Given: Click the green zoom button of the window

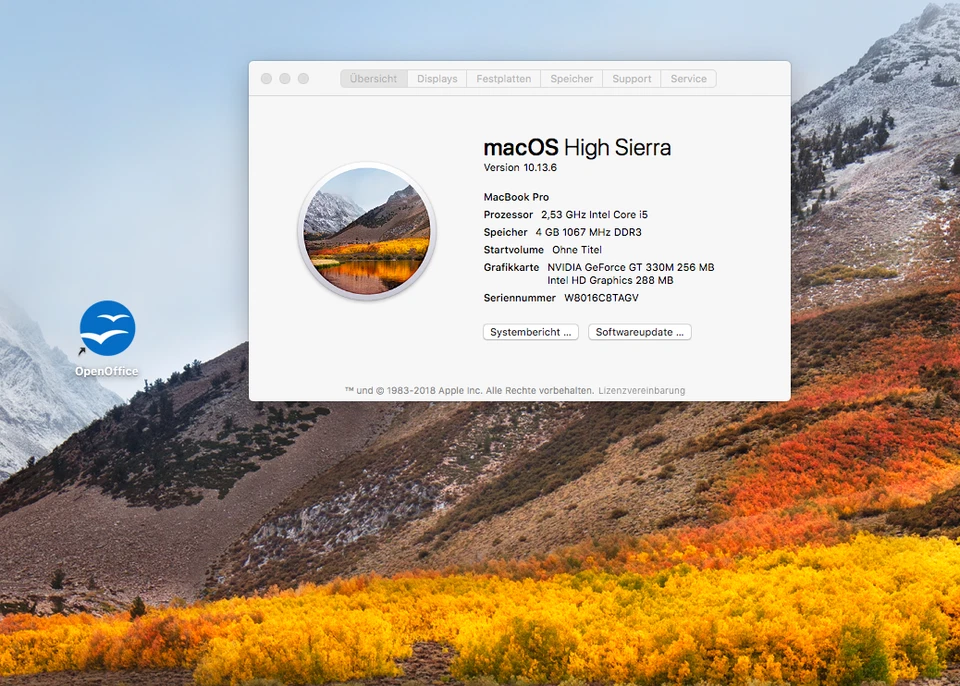Looking at the screenshot, I should click(x=302, y=77).
